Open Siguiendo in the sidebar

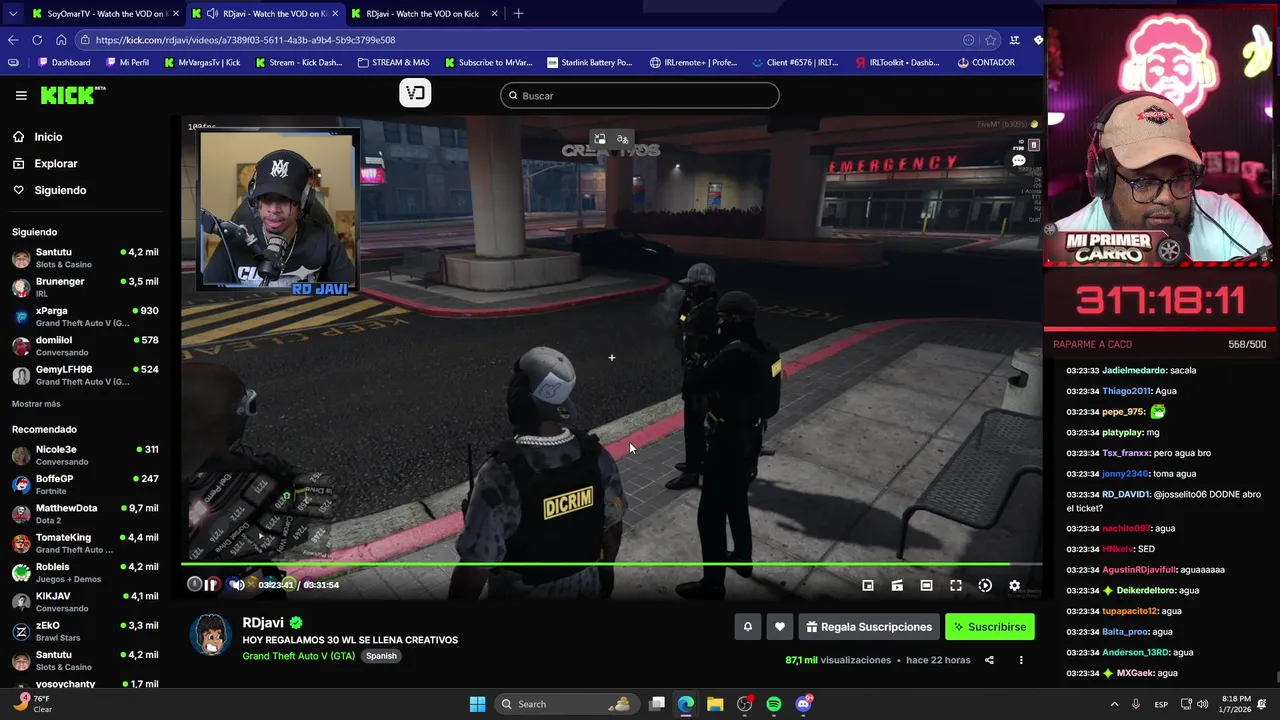tap(60, 190)
